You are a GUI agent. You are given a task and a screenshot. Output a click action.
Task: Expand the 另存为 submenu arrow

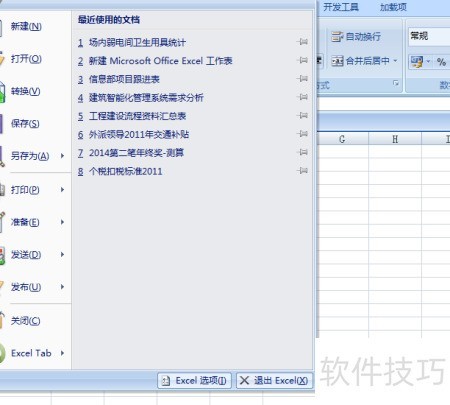62,156
